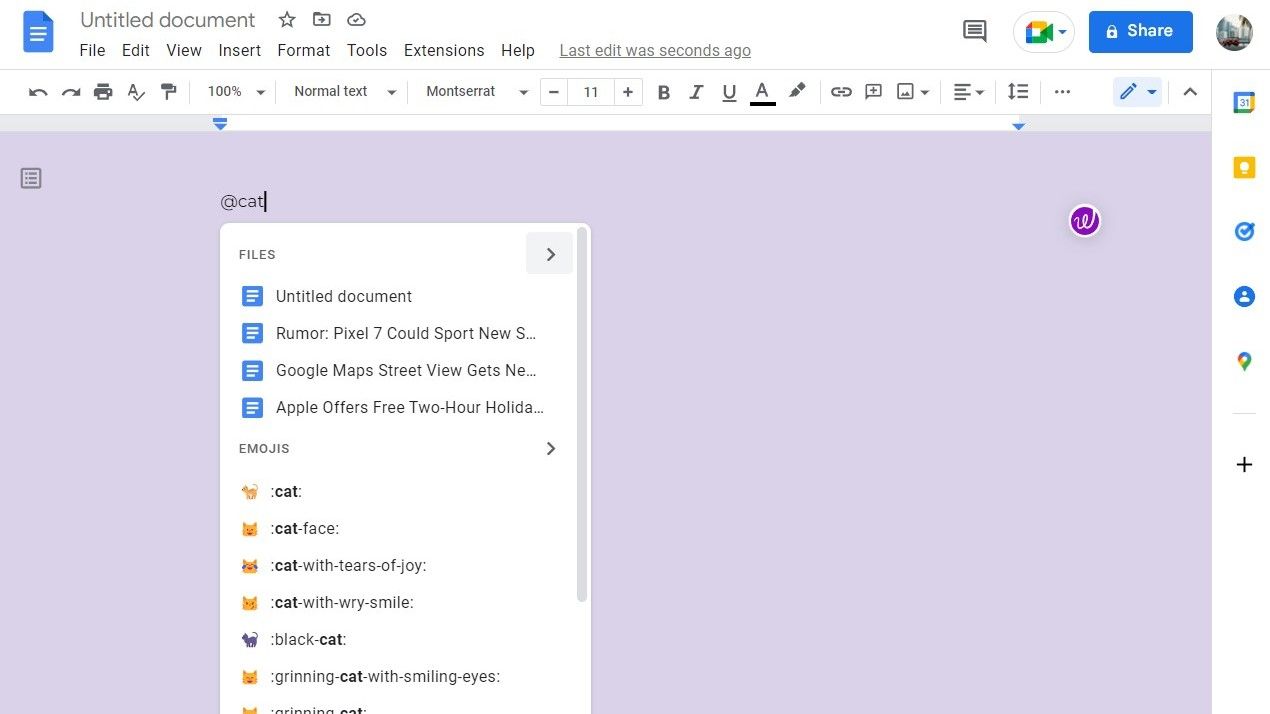Open the Extensions menu
This screenshot has width=1270, height=714.
pyautogui.click(x=443, y=50)
